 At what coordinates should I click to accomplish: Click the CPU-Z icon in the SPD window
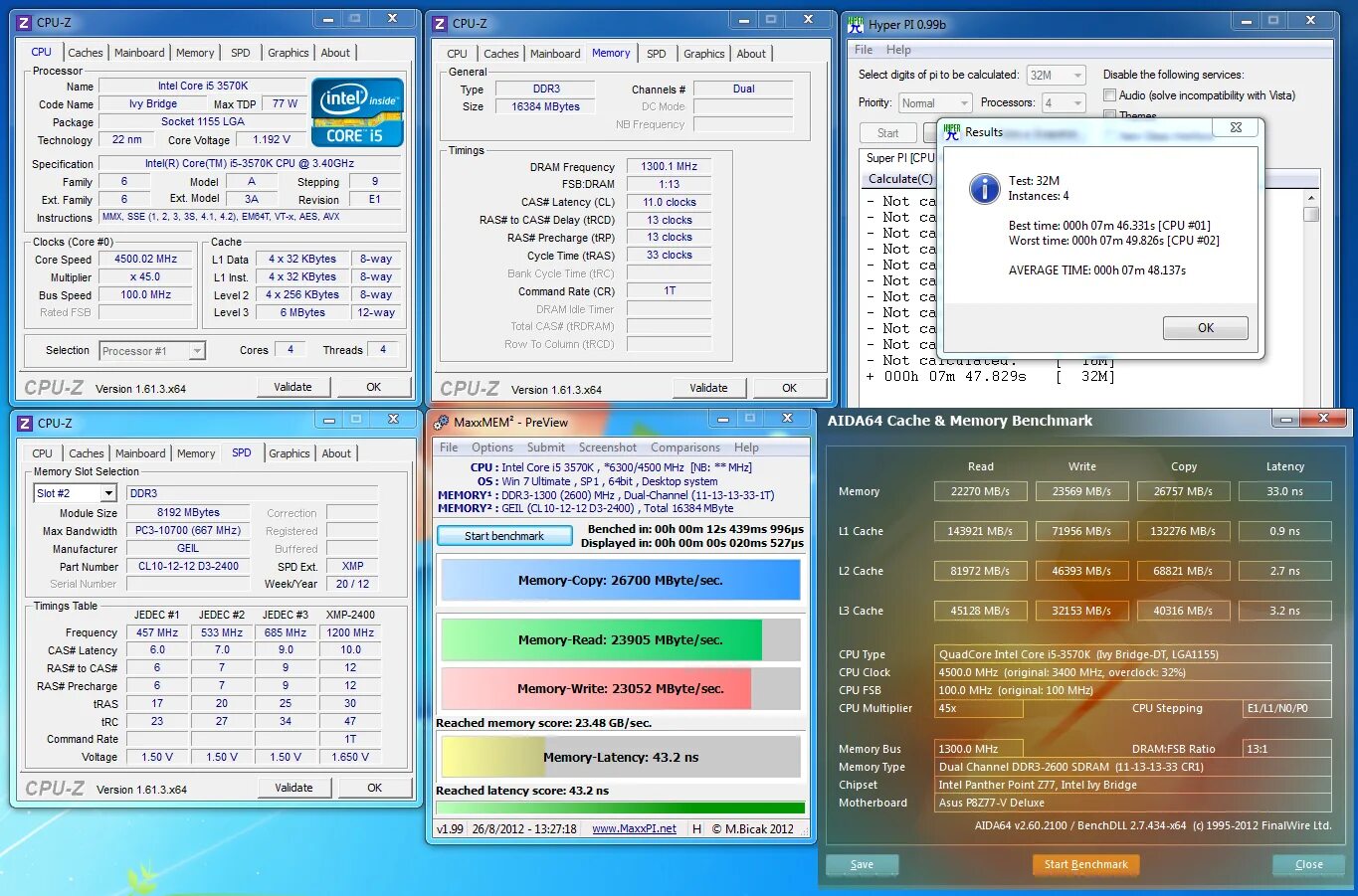pos(26,423)
